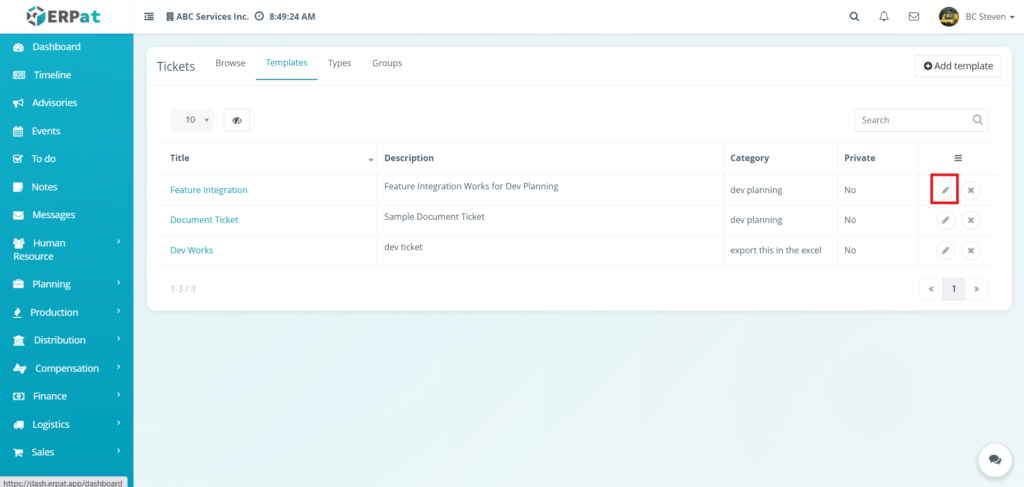Viewport: 1024px width, 487px height.
Task: Open the notifications bell
Action: (x=883, y=17)
